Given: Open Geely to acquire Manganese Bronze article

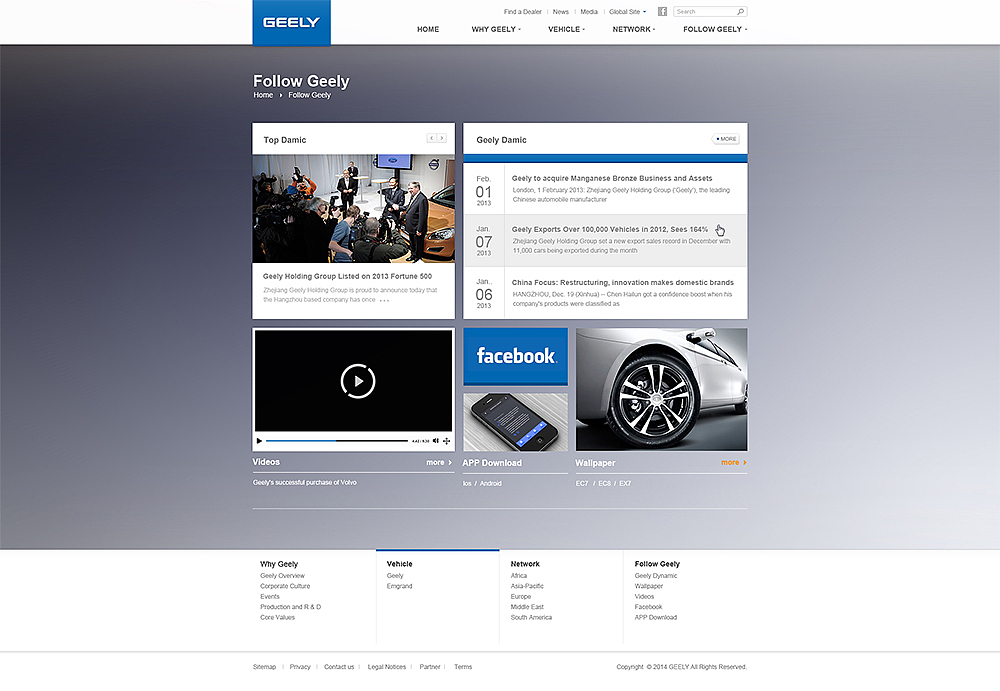Looking at the screenshot, I should click(x=612, y=178).
